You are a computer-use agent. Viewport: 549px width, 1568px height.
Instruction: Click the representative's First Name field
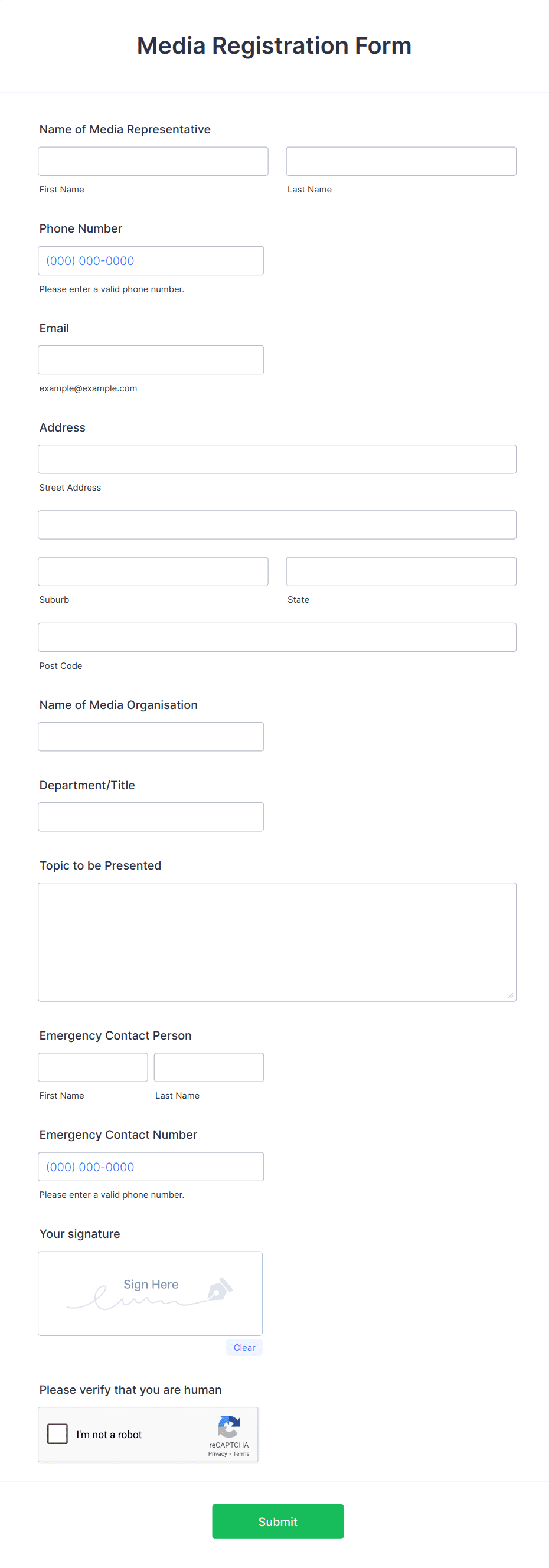[153, 160]
